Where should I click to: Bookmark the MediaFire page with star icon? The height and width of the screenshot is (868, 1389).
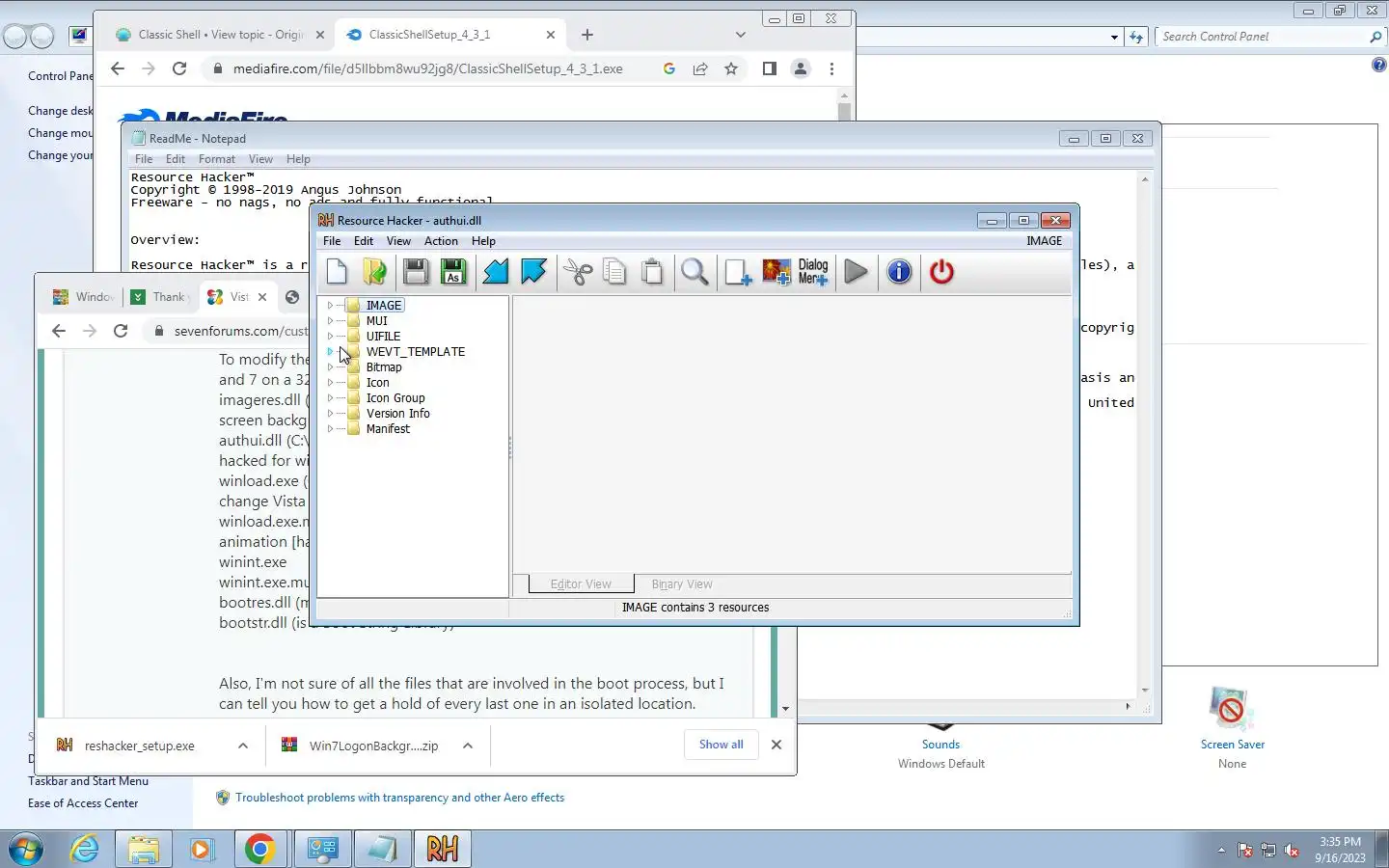[731, 68]
